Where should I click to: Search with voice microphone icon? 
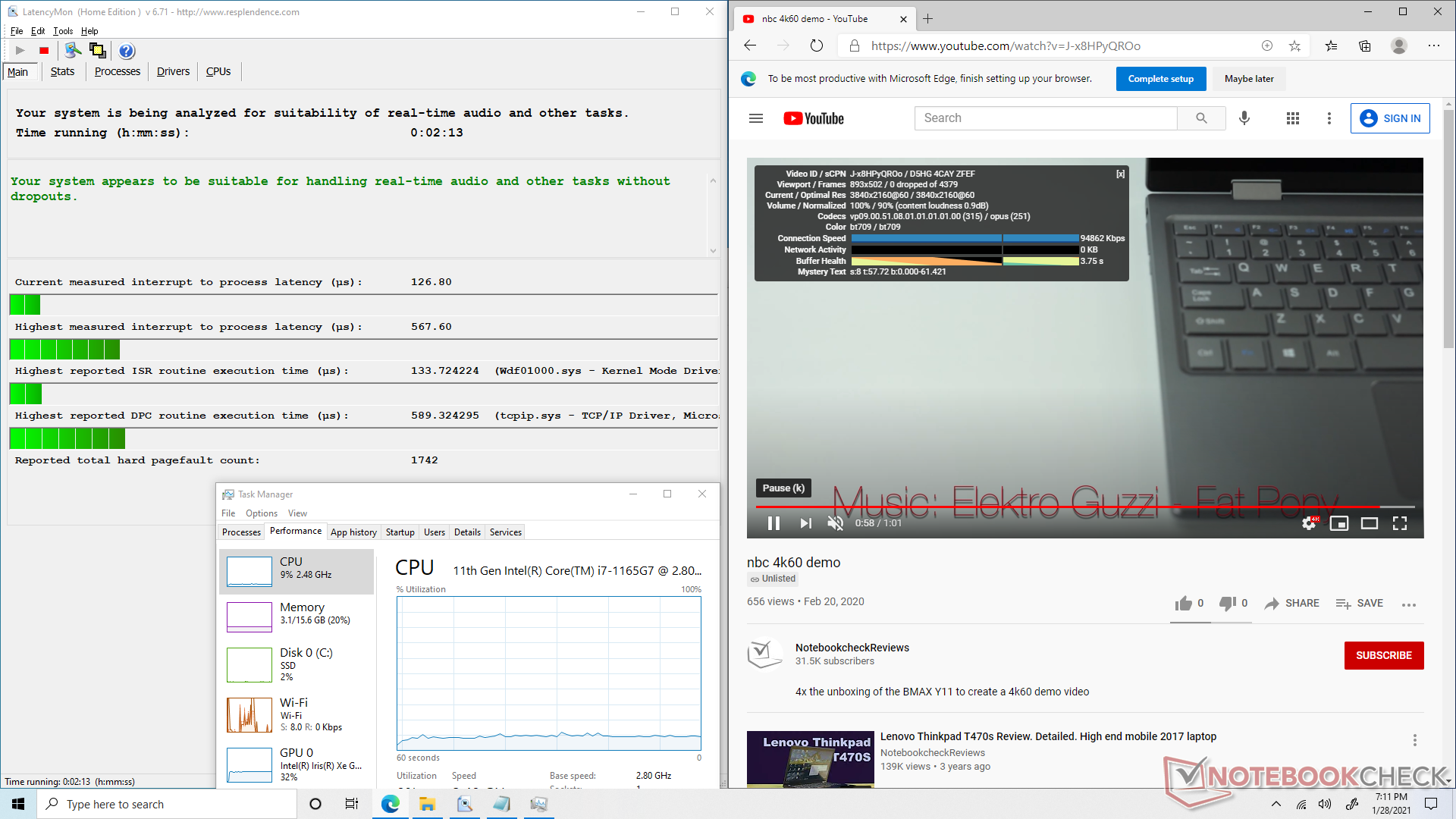(1244, 118)
